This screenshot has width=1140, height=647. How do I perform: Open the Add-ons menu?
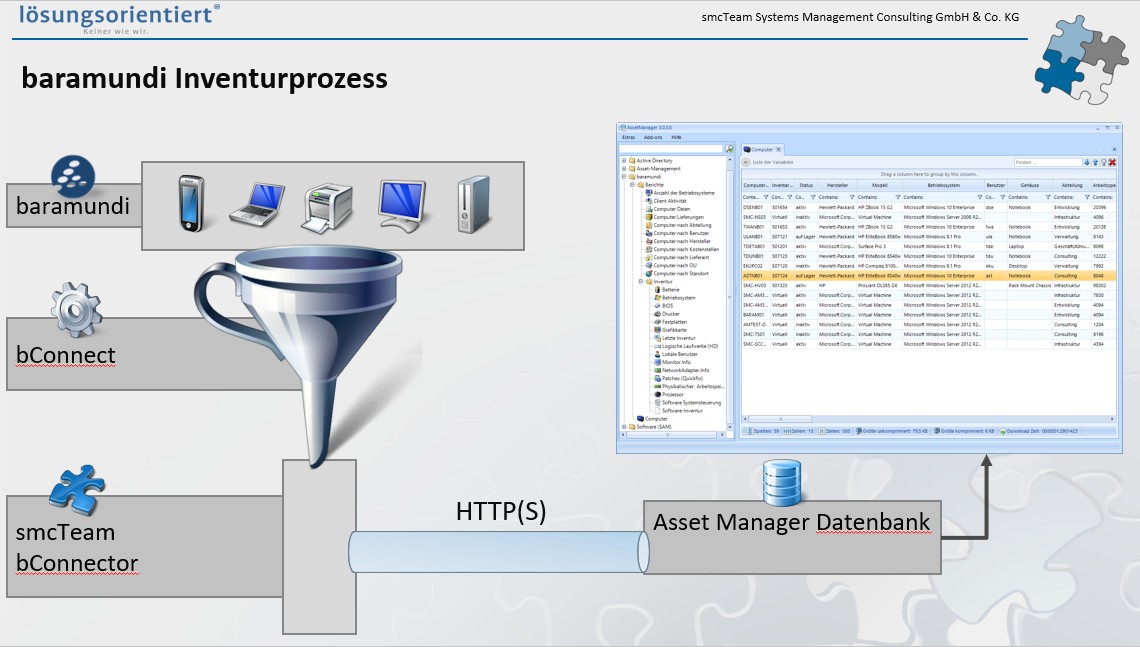[x=653, y=137]
